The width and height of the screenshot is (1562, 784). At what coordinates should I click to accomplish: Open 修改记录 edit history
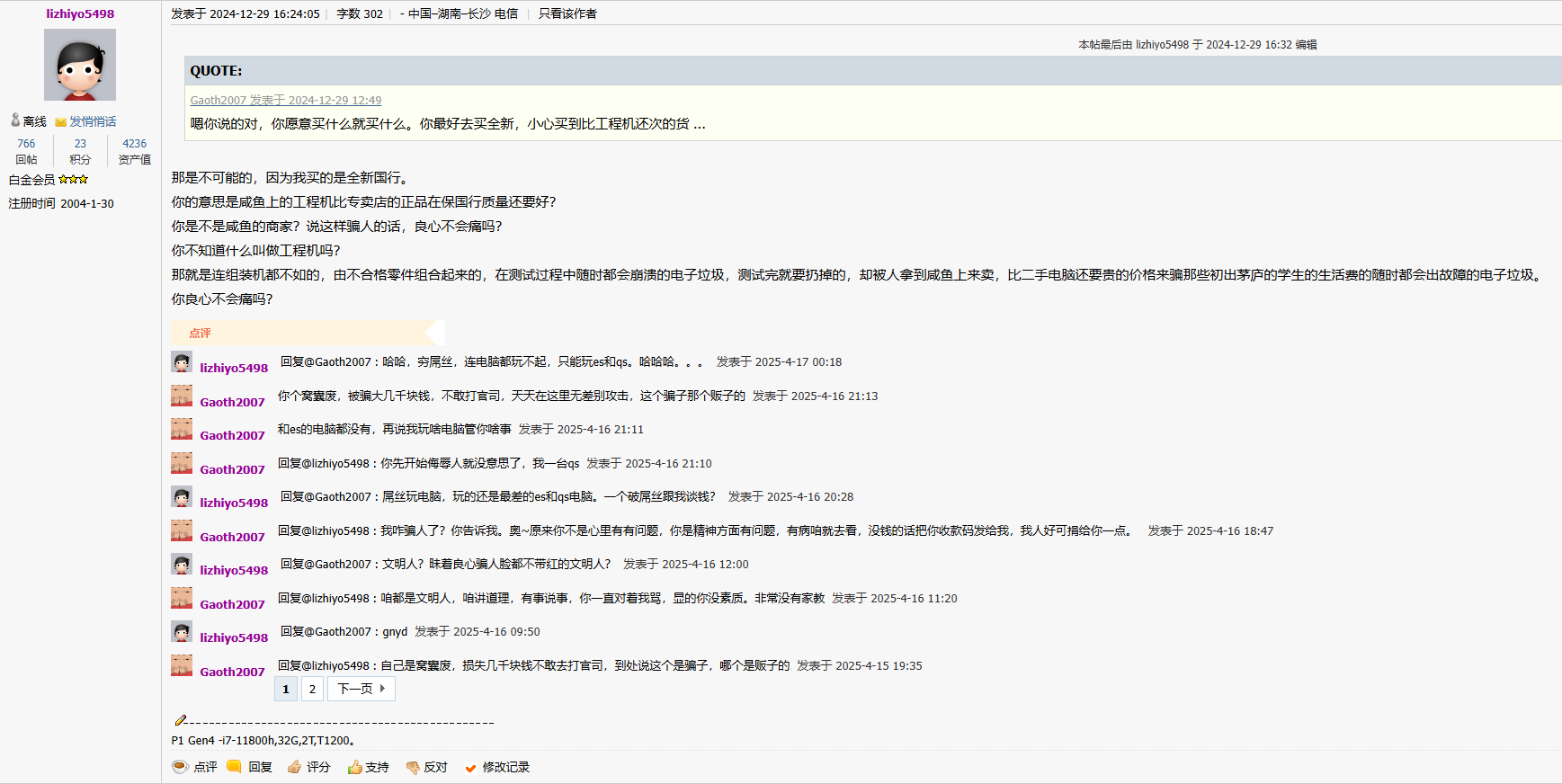click(505, 767)
